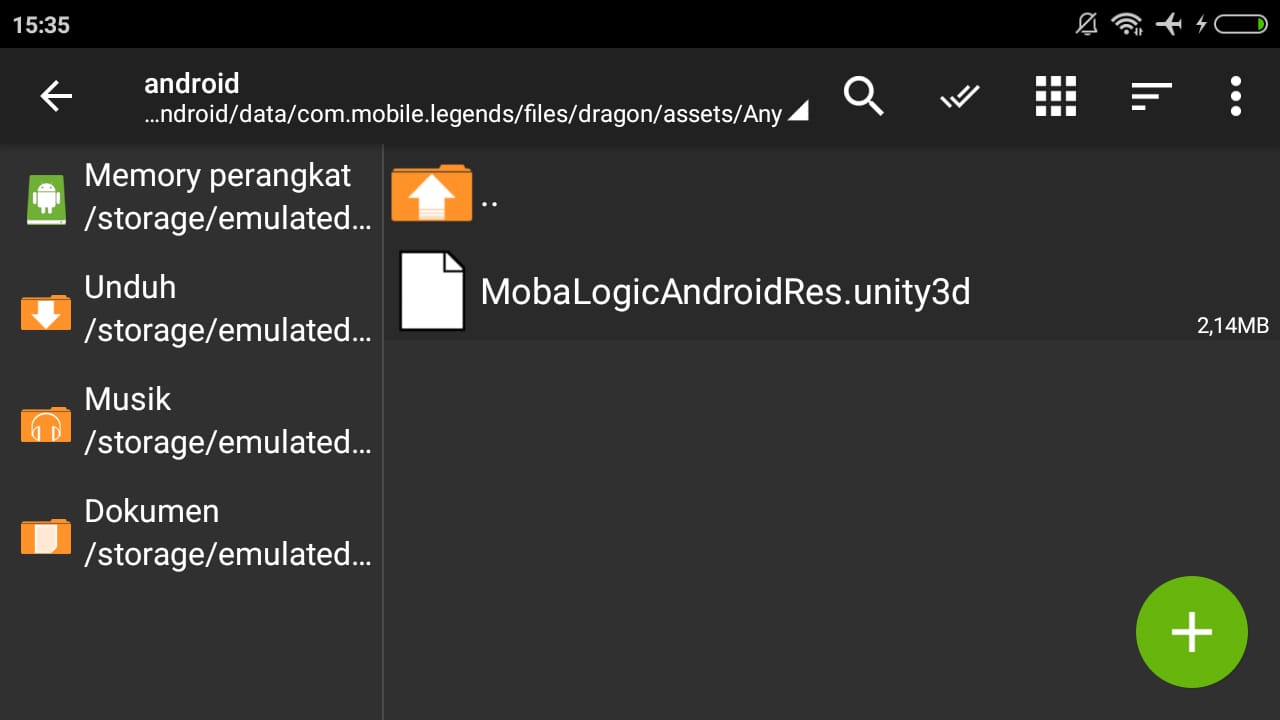Tap the back arrow in toolbar
The width and height of the screenshot is (1280, 720).
coord(56,96)
